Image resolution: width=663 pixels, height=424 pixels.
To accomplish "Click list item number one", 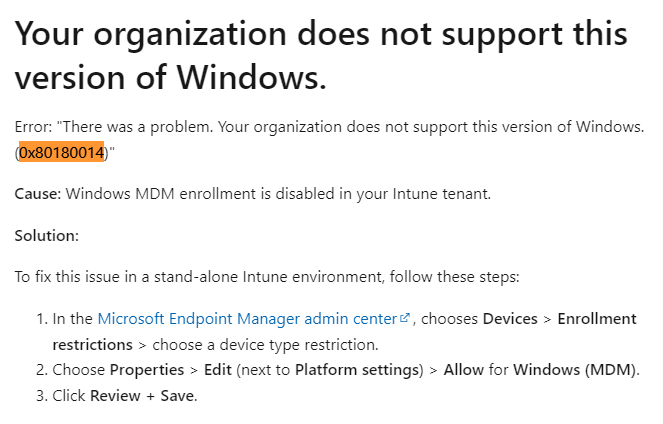I will (336, 332).
